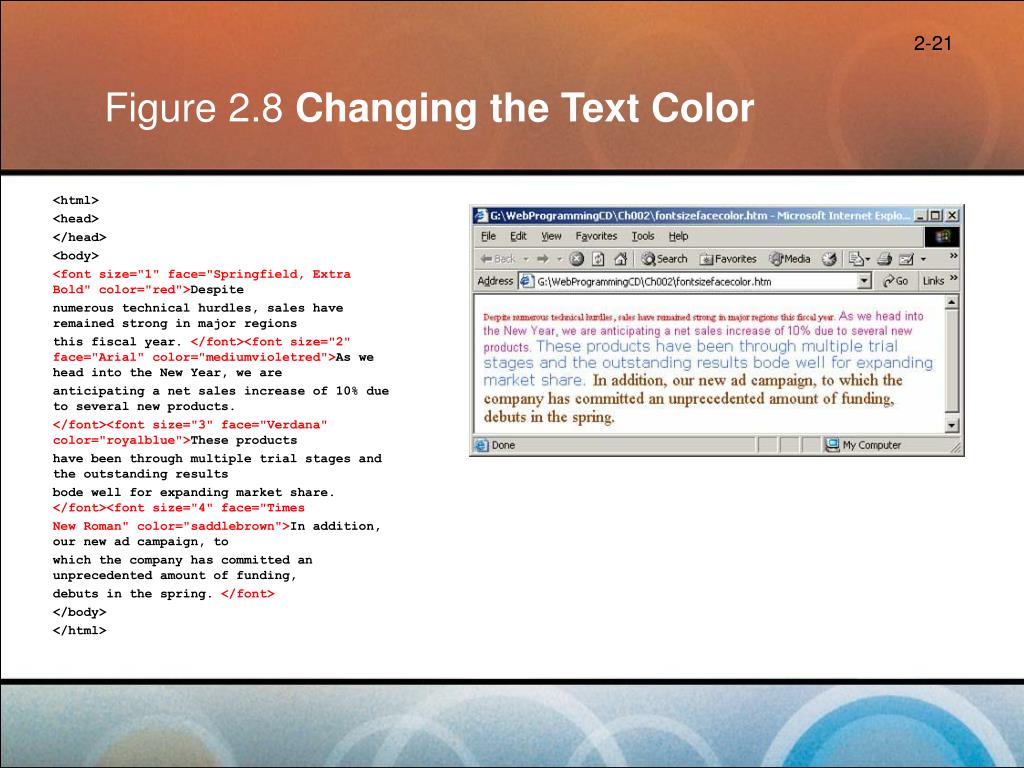Viewport: 1024px width, 768px height.
Task: Open the Favorites menu
Action: pos(596,236)
